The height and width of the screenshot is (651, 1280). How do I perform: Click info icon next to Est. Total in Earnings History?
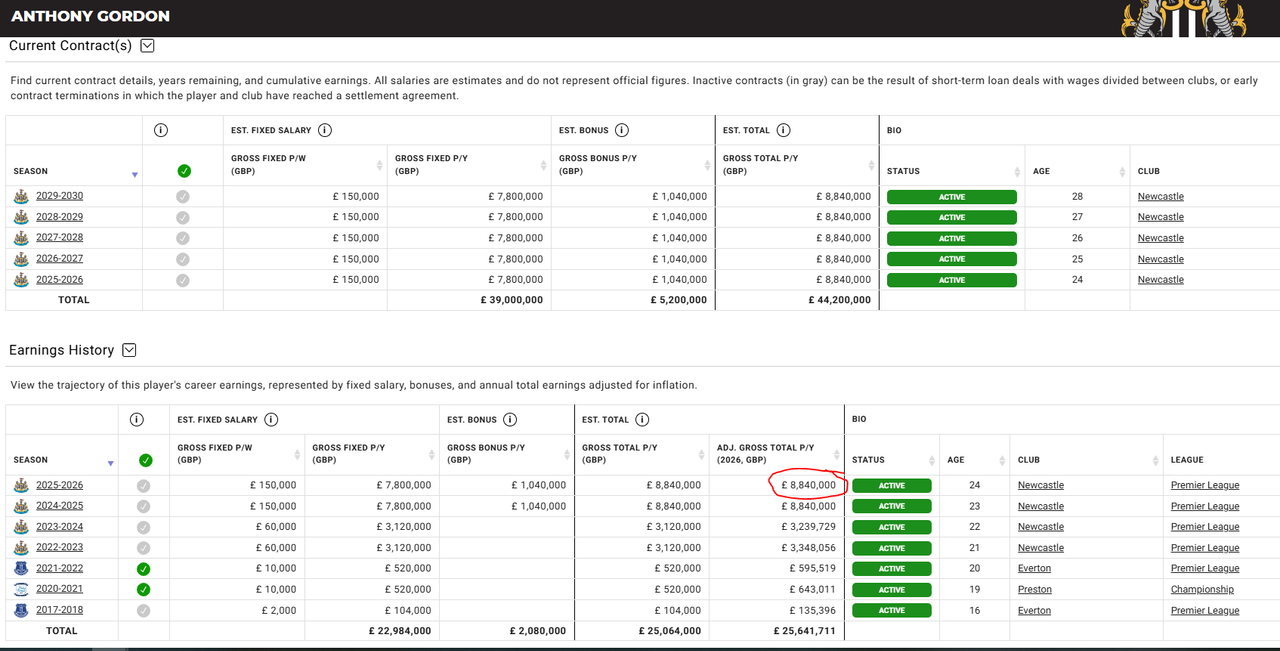tap(642, 420)
